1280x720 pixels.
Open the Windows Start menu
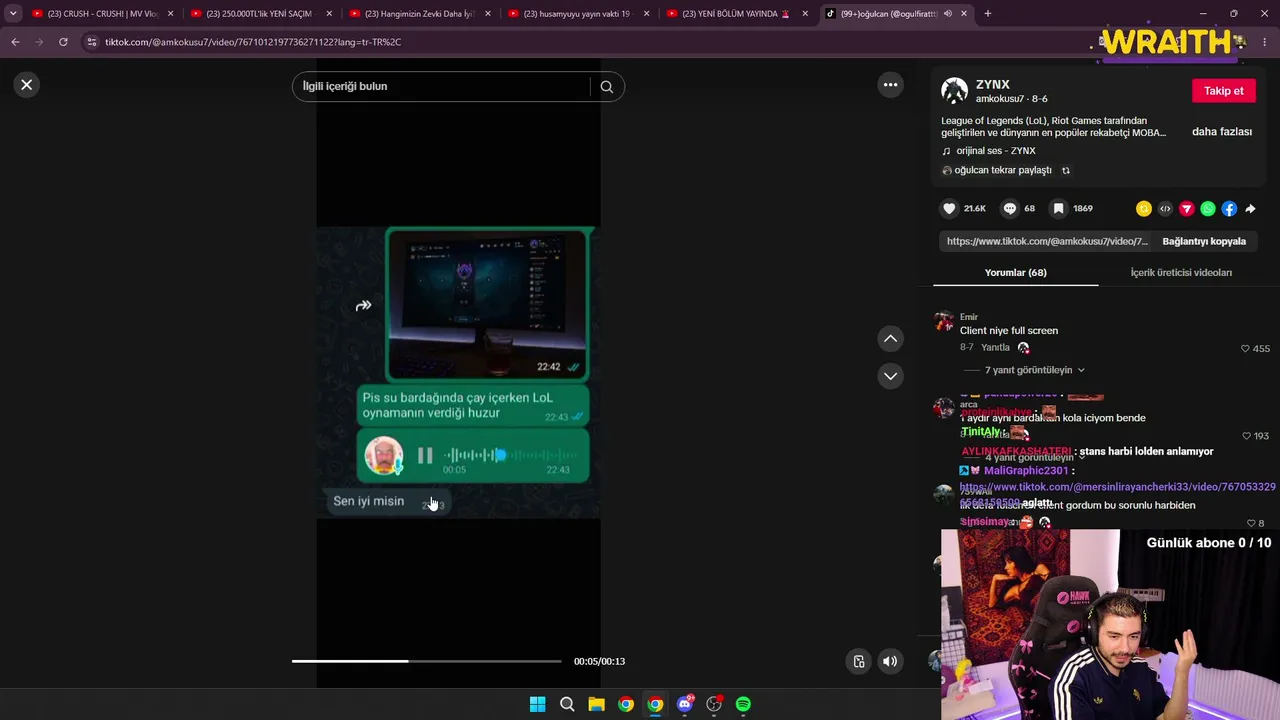[x=537, y=704]
